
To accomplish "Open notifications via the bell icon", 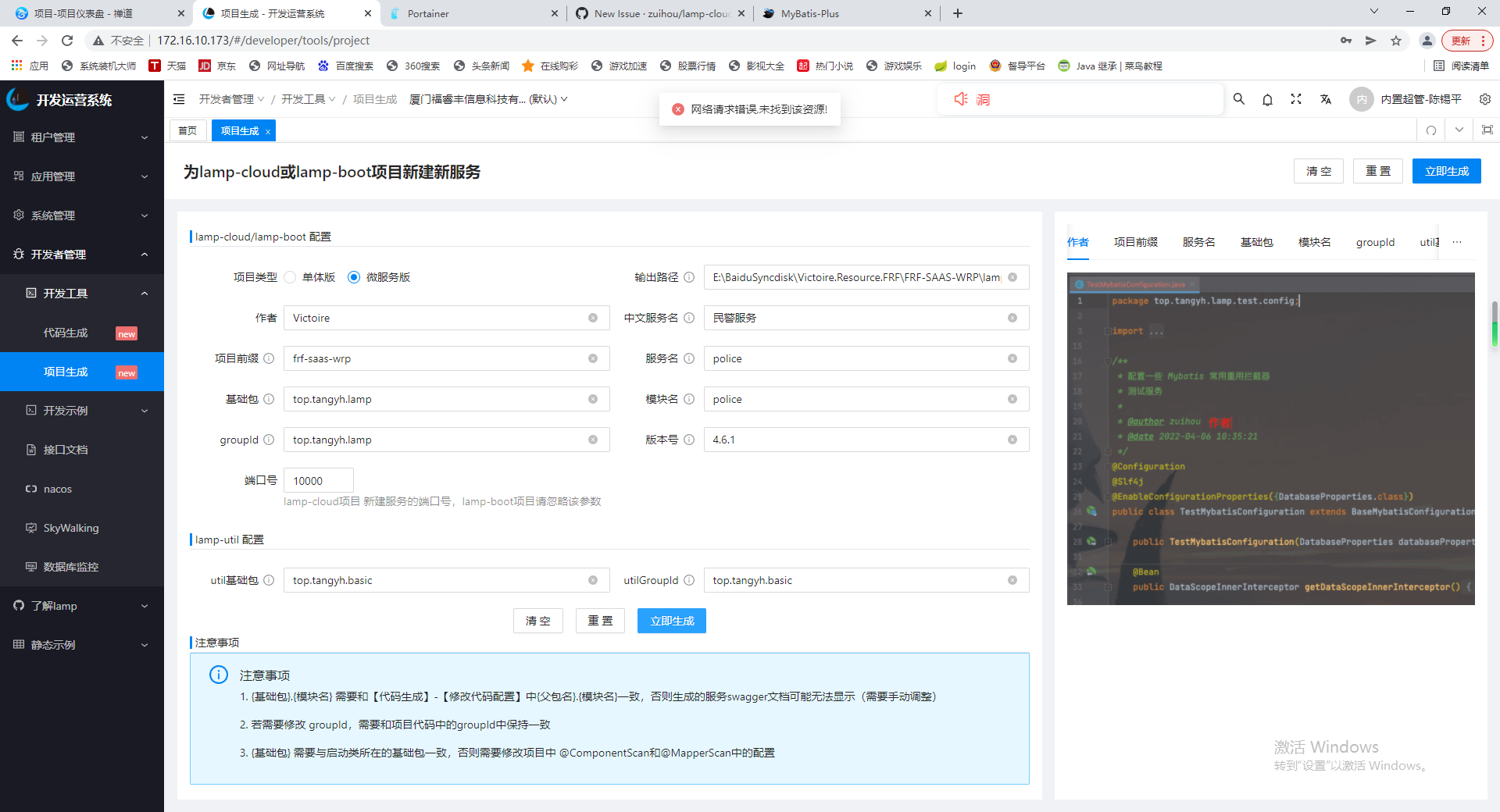I will pos(1266,99).
